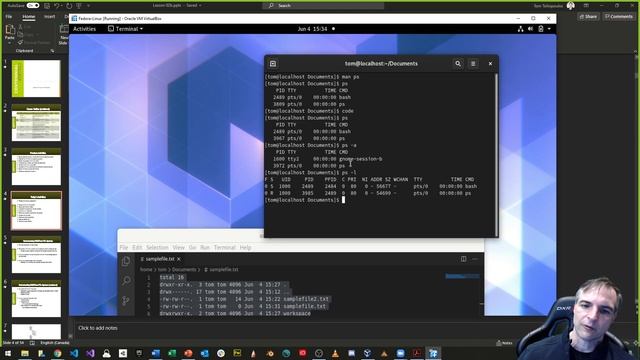Open the Windows Start button
This screenshot has height=360, width=640.
coord(8,353)
